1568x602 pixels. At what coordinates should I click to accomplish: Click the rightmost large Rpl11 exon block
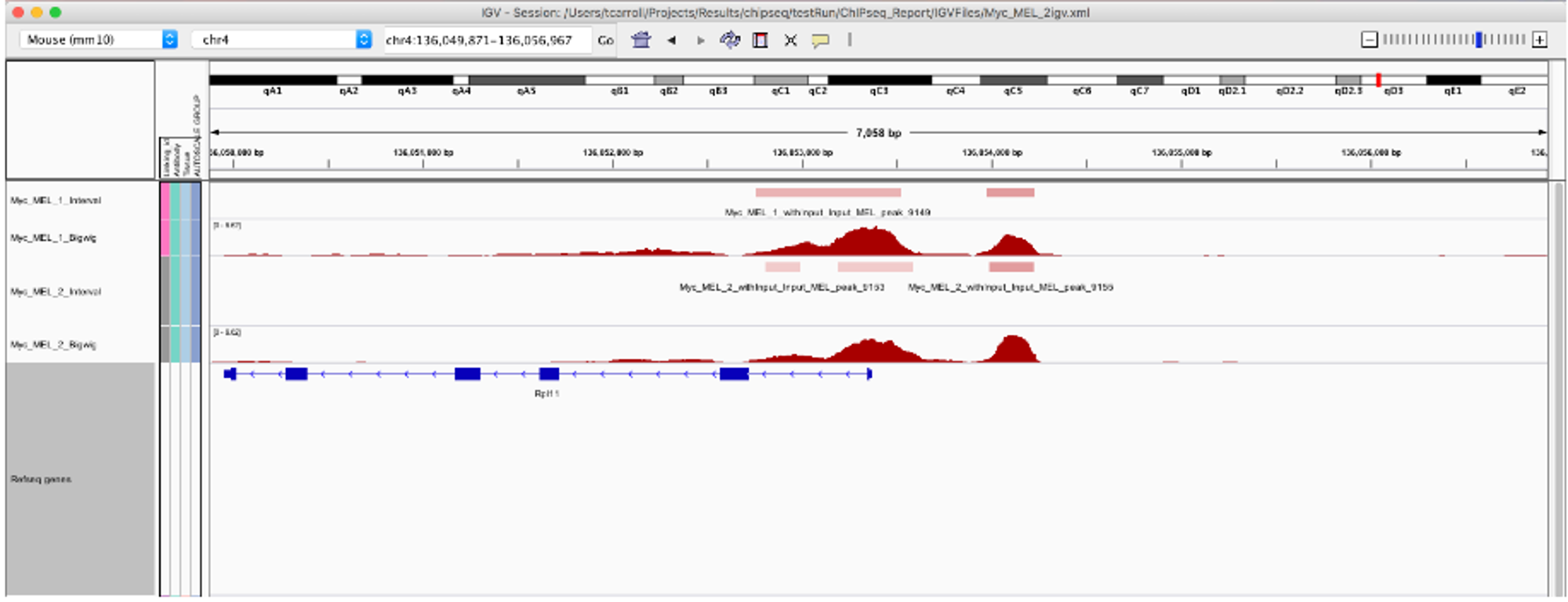tap(734, 374)
